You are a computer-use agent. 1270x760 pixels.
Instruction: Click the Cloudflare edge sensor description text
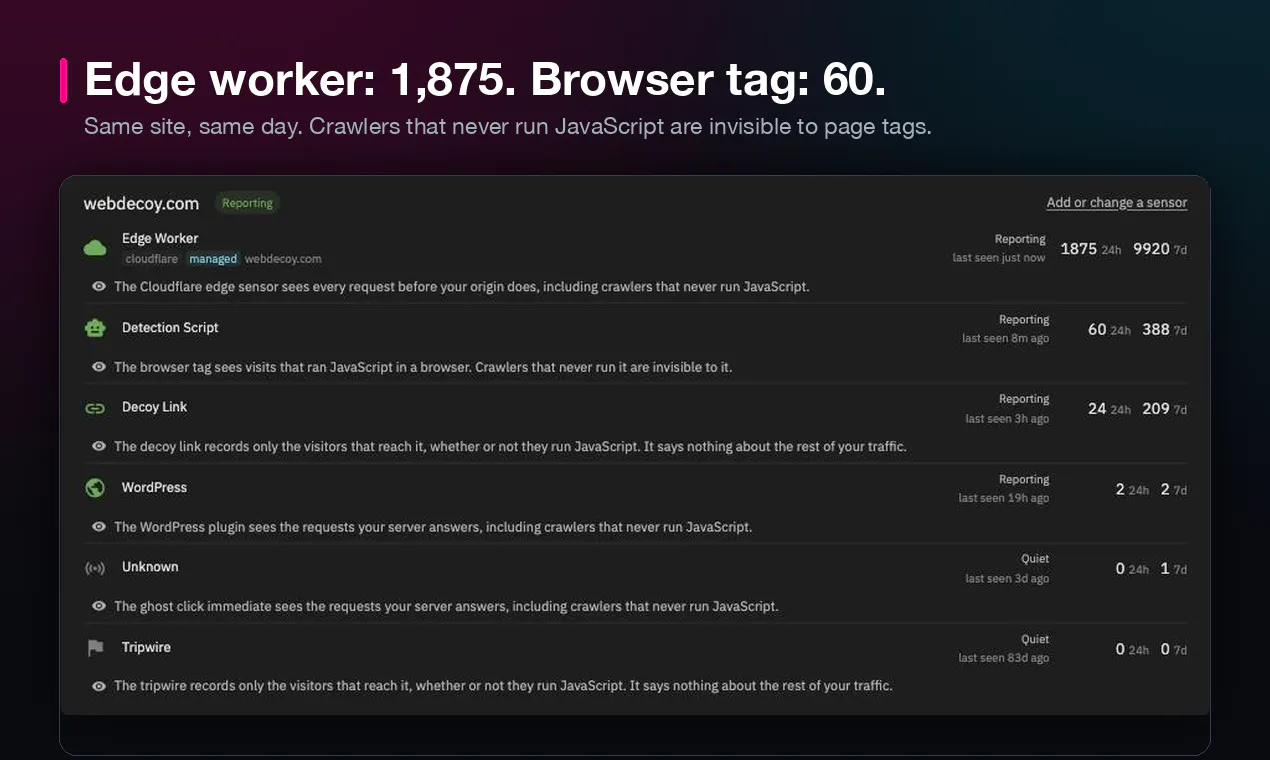coord(461,287)
